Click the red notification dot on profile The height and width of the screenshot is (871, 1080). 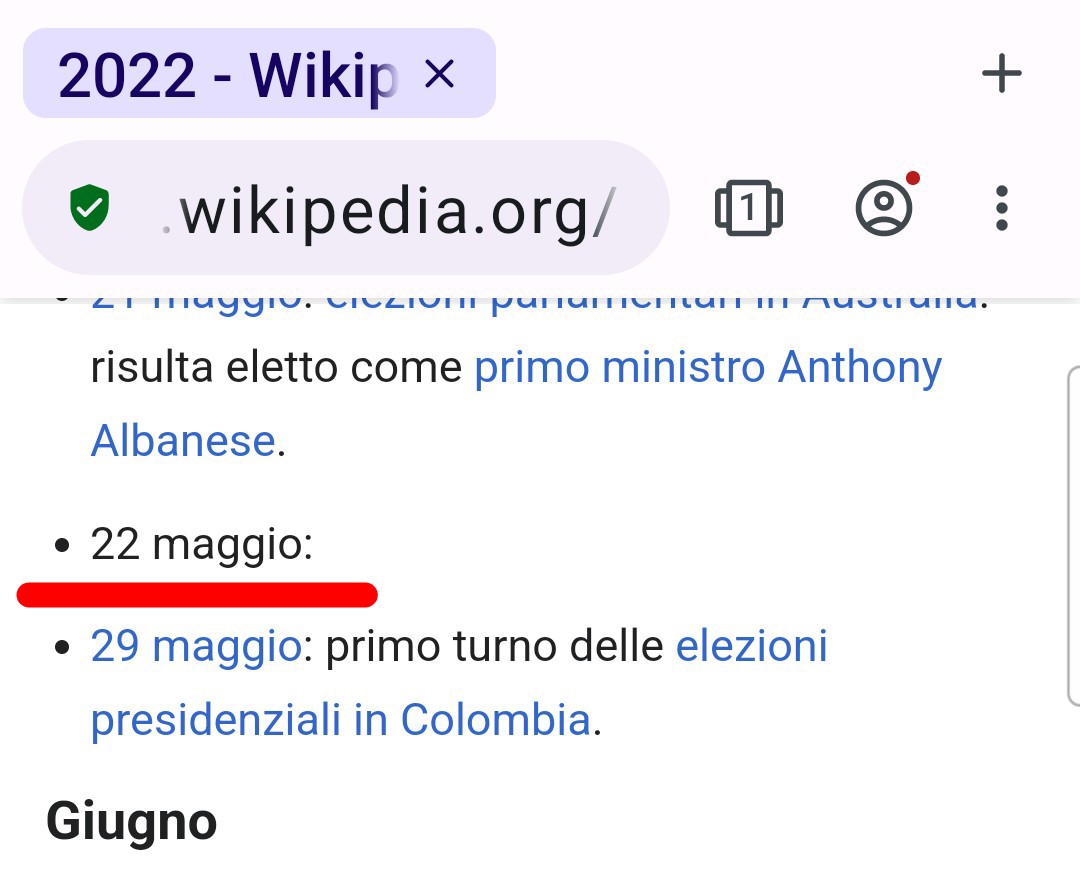click(x=913, y=178)
